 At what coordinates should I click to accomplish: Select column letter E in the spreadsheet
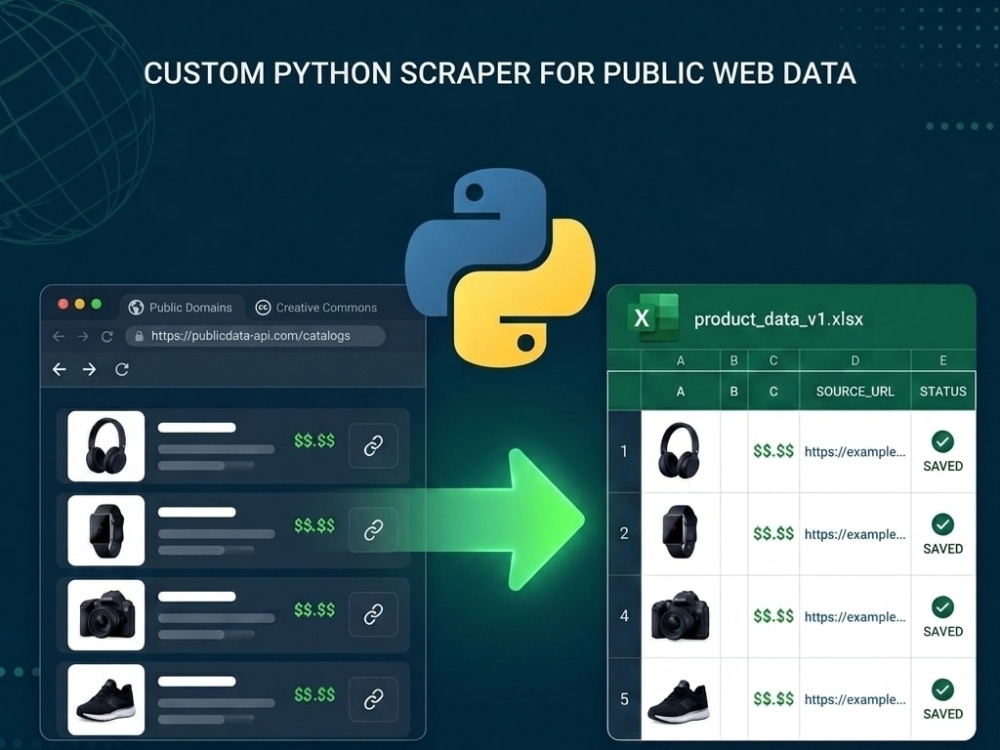pos(943,360)
